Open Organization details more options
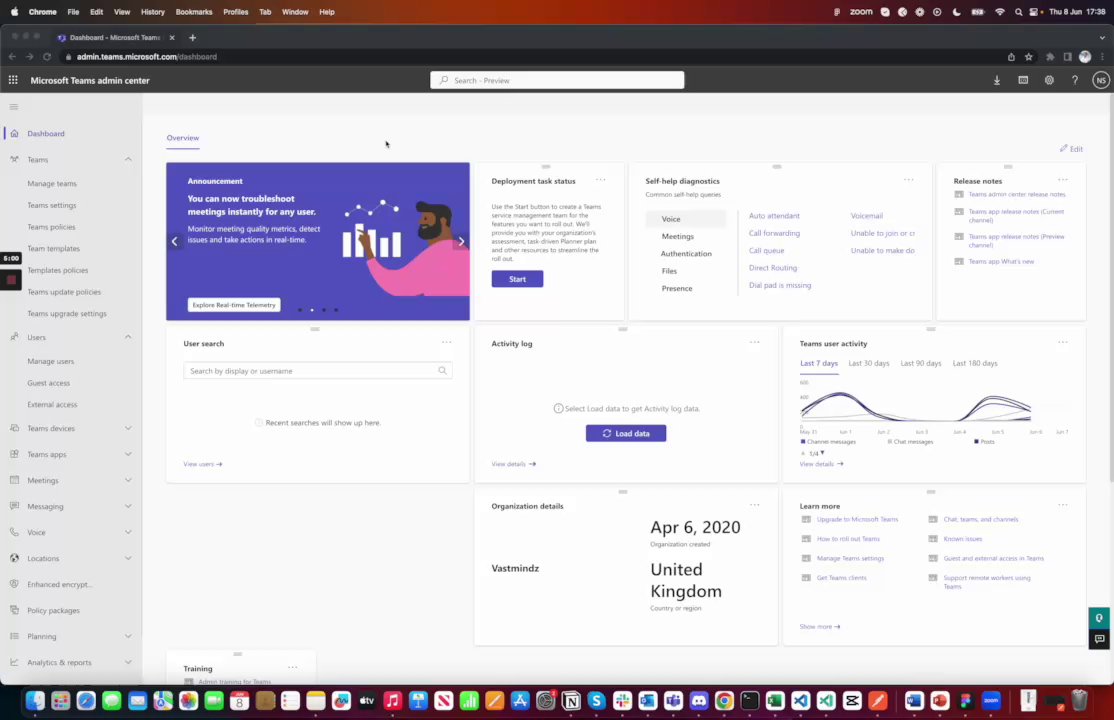This screenshot has width=1114, height=720. (x=755, y=505)
